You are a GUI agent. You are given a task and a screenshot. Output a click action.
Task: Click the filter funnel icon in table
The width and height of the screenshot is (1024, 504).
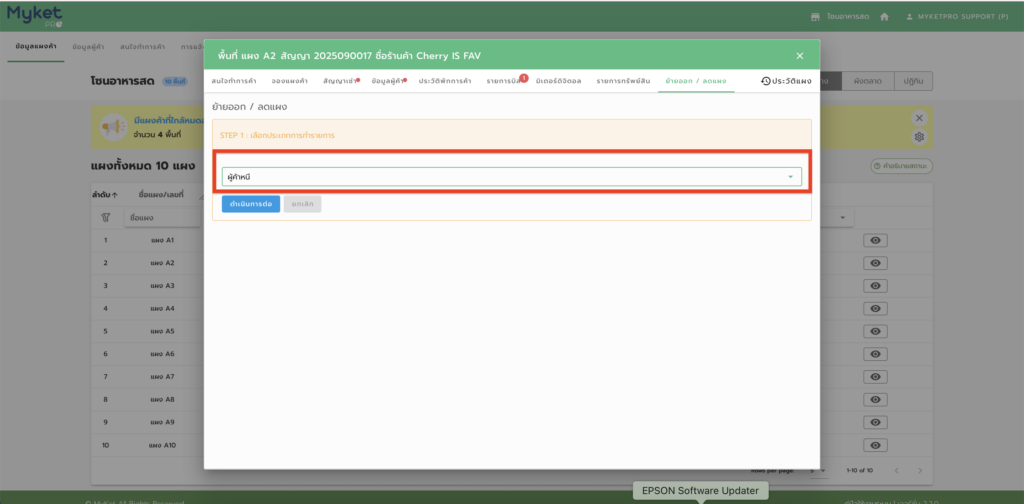tap(105, 217)
